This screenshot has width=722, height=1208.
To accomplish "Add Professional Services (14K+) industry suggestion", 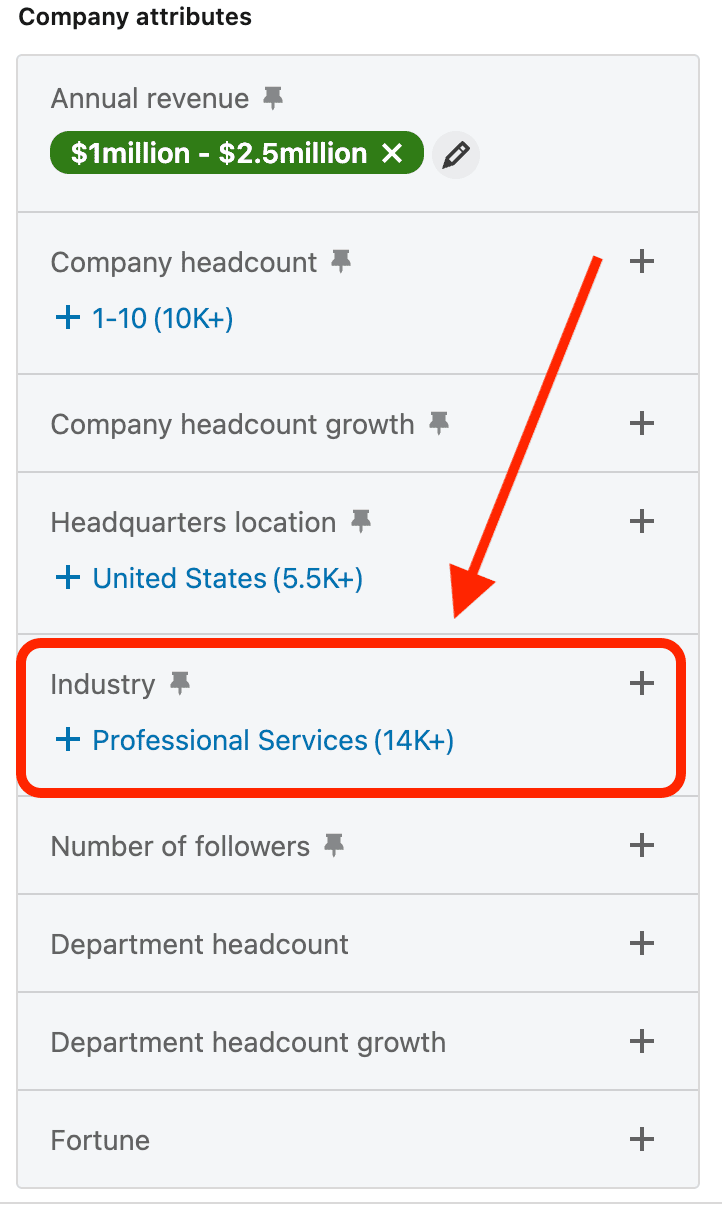I will tap(254, 740).
